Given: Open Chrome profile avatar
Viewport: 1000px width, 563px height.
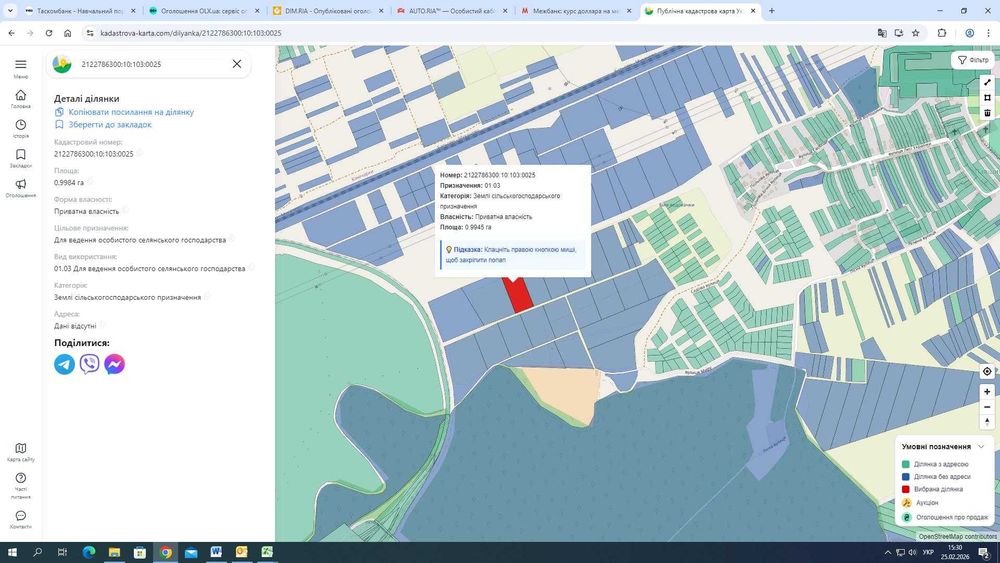Looking at the screenshot, I should click(969, 33).
